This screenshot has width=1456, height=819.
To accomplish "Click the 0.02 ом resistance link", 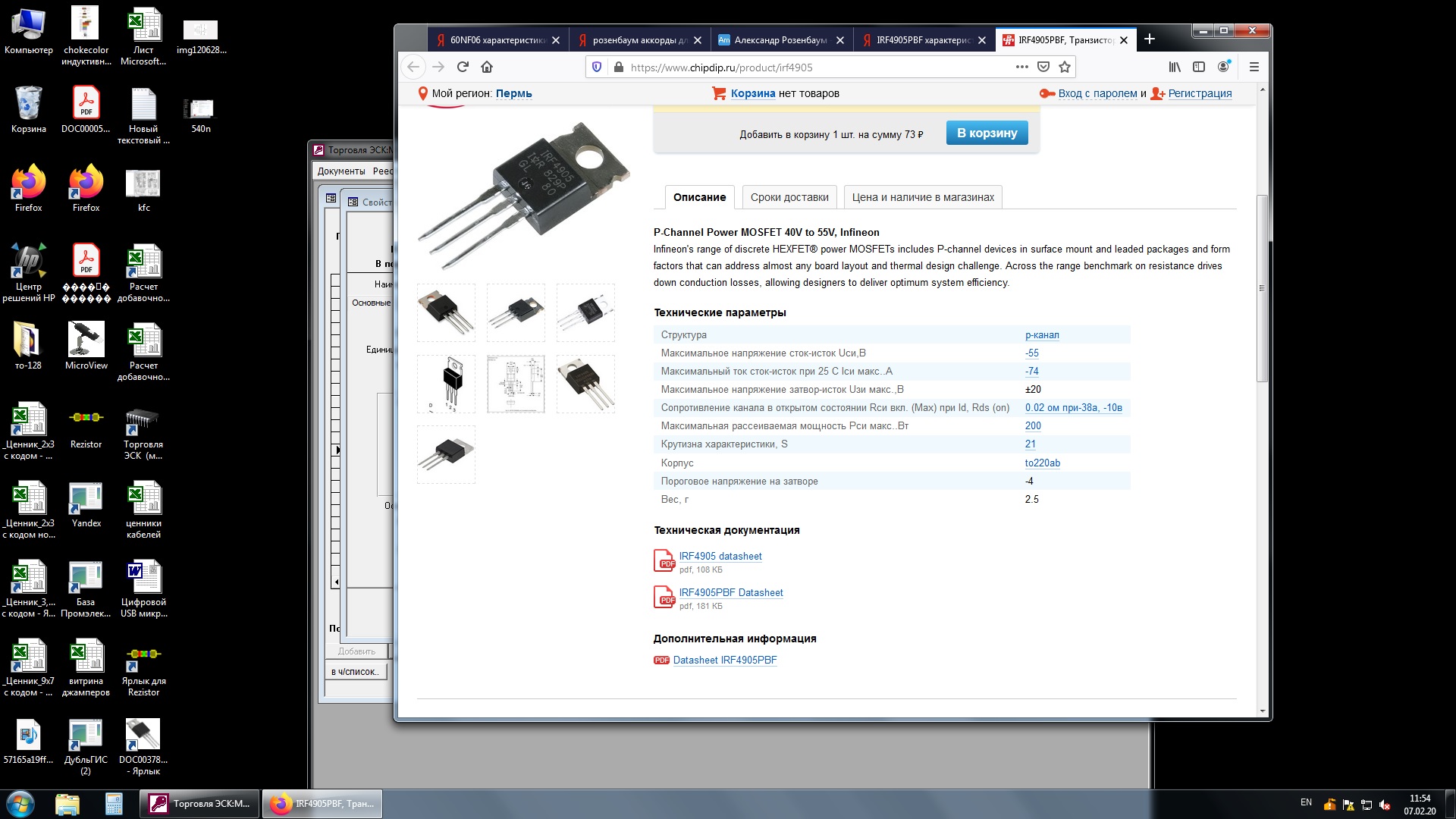I will point(1074,407).
